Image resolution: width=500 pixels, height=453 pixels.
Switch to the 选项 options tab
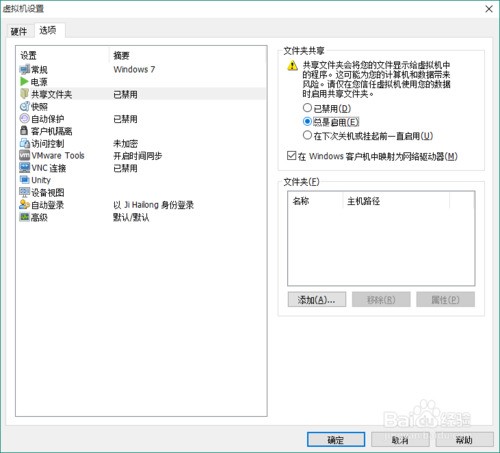pyautogui.click(x=48, y=30)
